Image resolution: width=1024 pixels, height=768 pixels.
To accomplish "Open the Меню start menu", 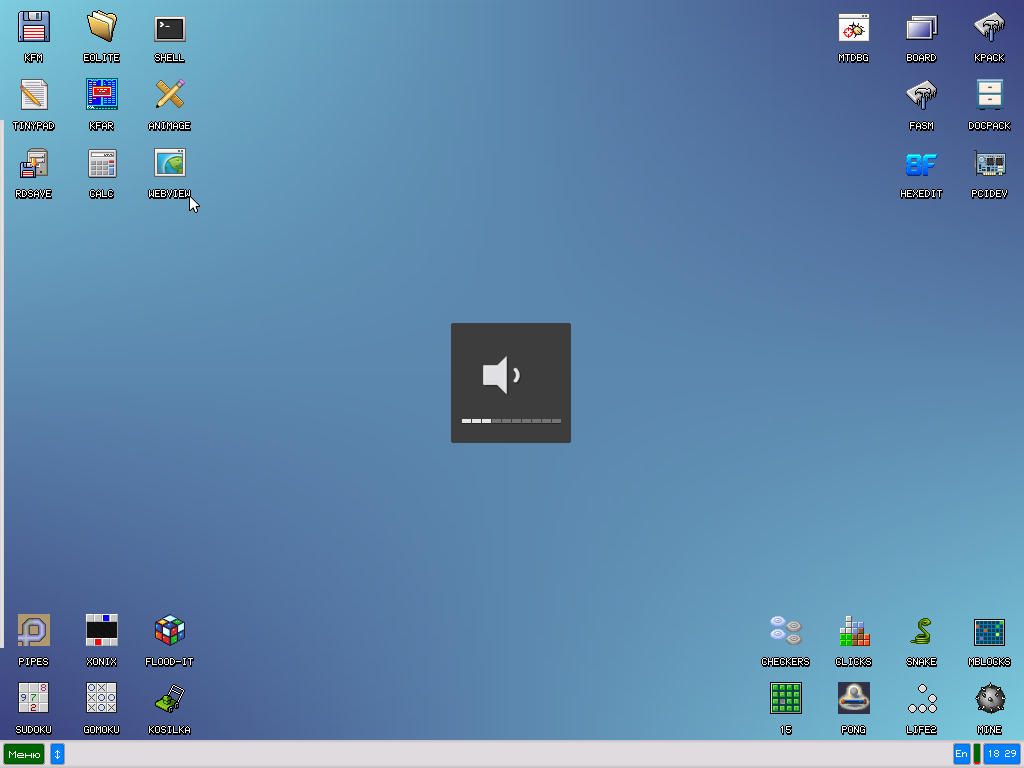I will [24, 754].
